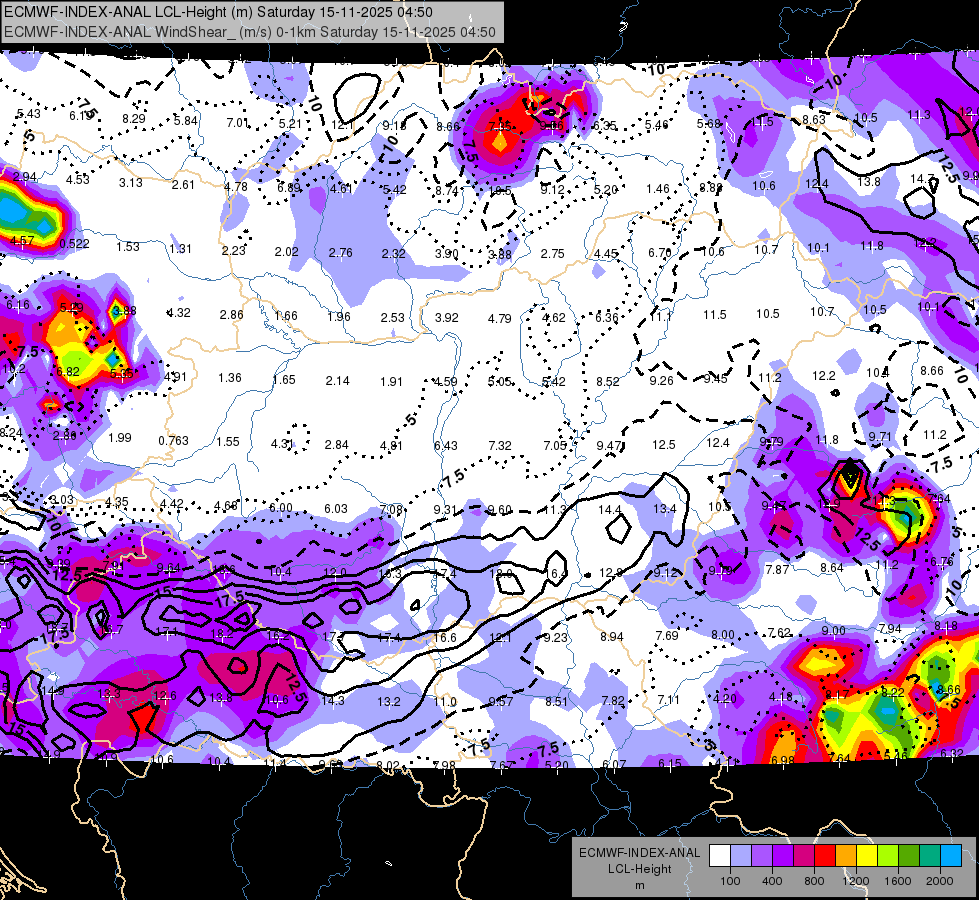Image resolution: width=979 pixels, height=900 pixels.
Task: Click the wind shear value 2.14
Action: pos(337,380)
